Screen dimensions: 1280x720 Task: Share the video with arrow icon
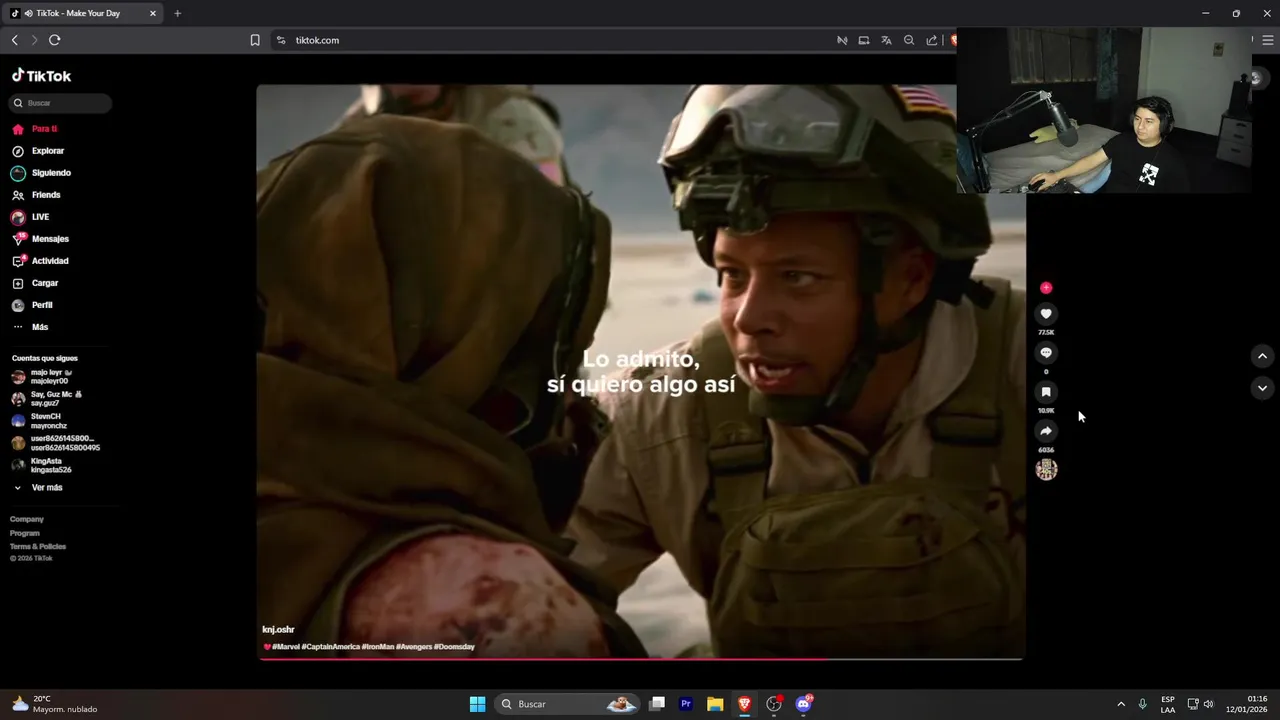click(x=1046, y=431)
